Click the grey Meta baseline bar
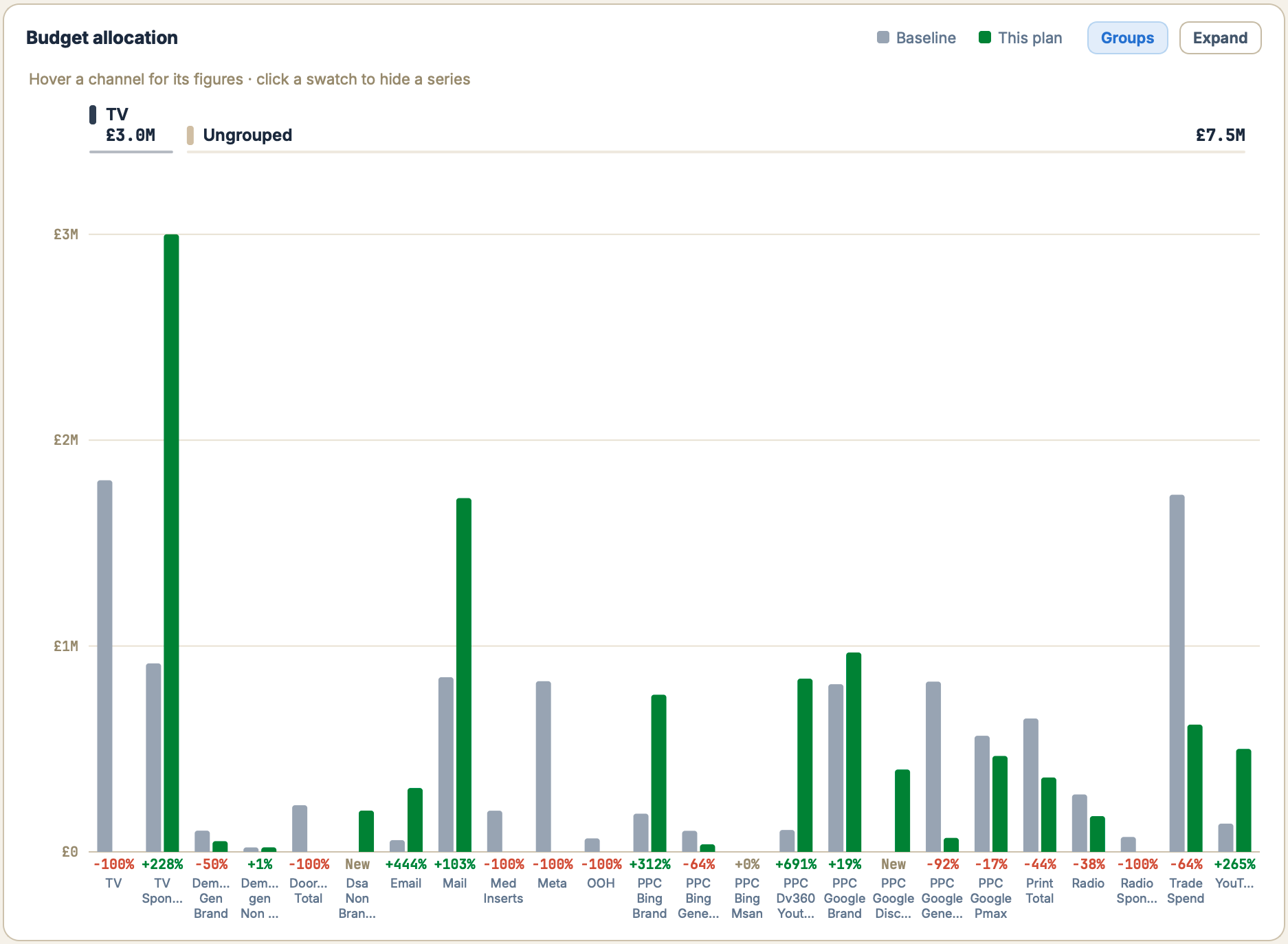Screen dimensions: 1288x944 tap(543, 767)
